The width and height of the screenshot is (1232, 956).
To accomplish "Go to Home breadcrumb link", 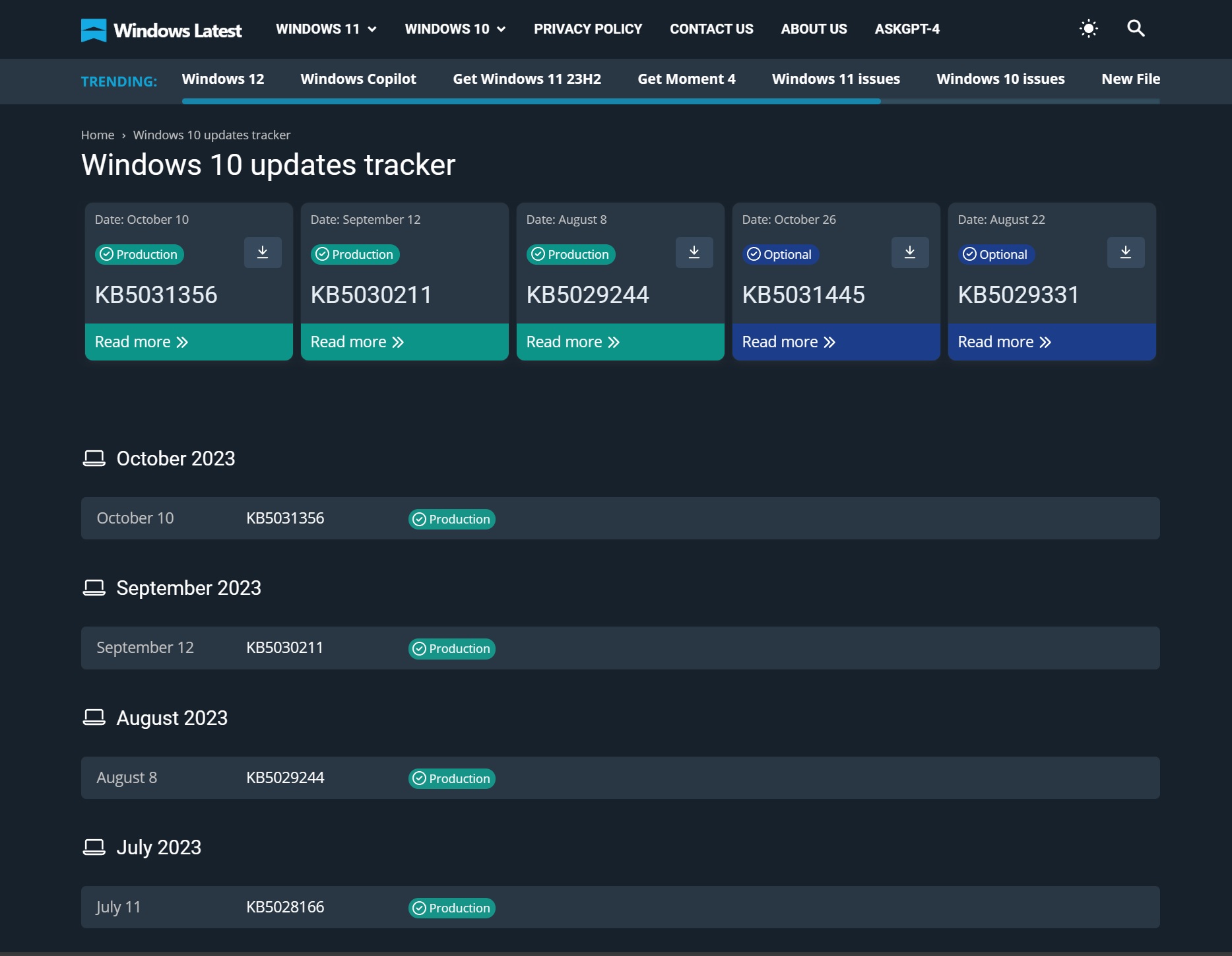I will 98,135.
